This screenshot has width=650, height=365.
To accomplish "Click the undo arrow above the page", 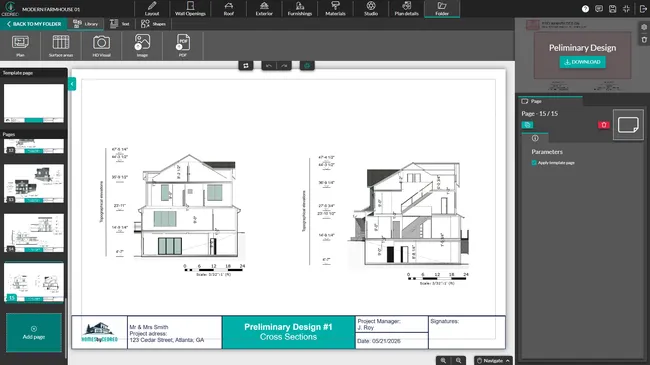I will [269, 66].
